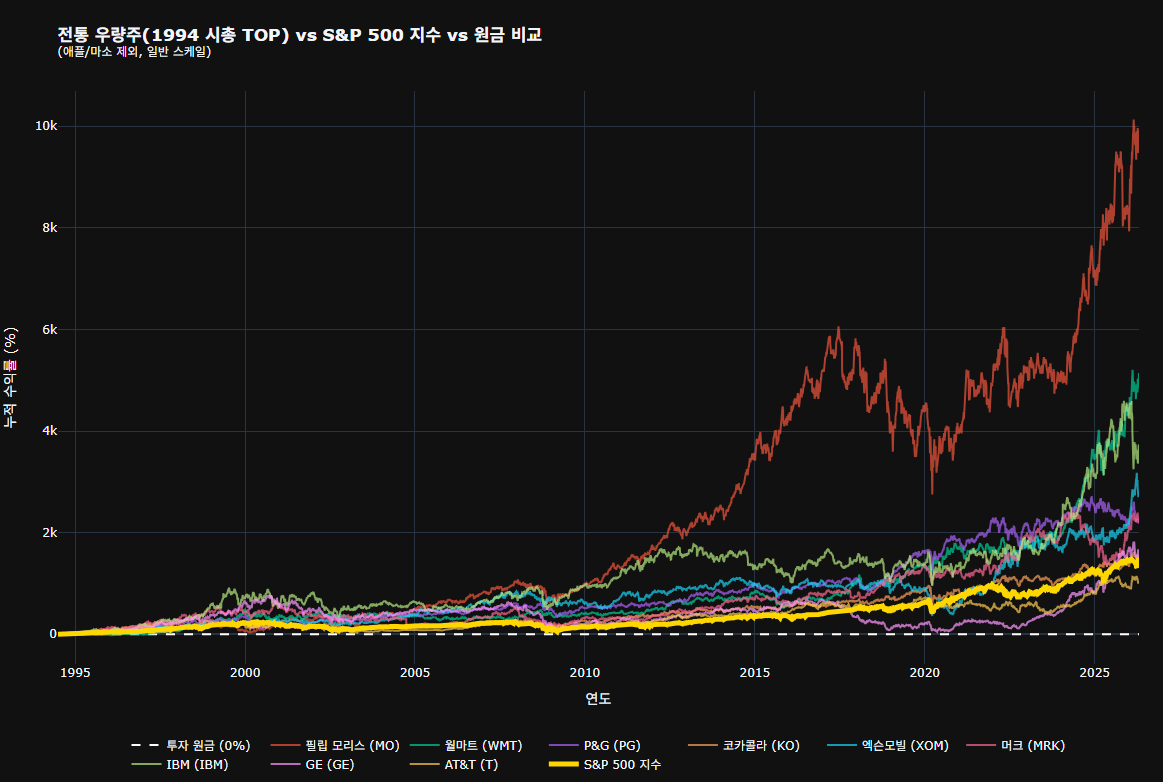Click the 10k y-axis tick label

[x=46, y=126]
